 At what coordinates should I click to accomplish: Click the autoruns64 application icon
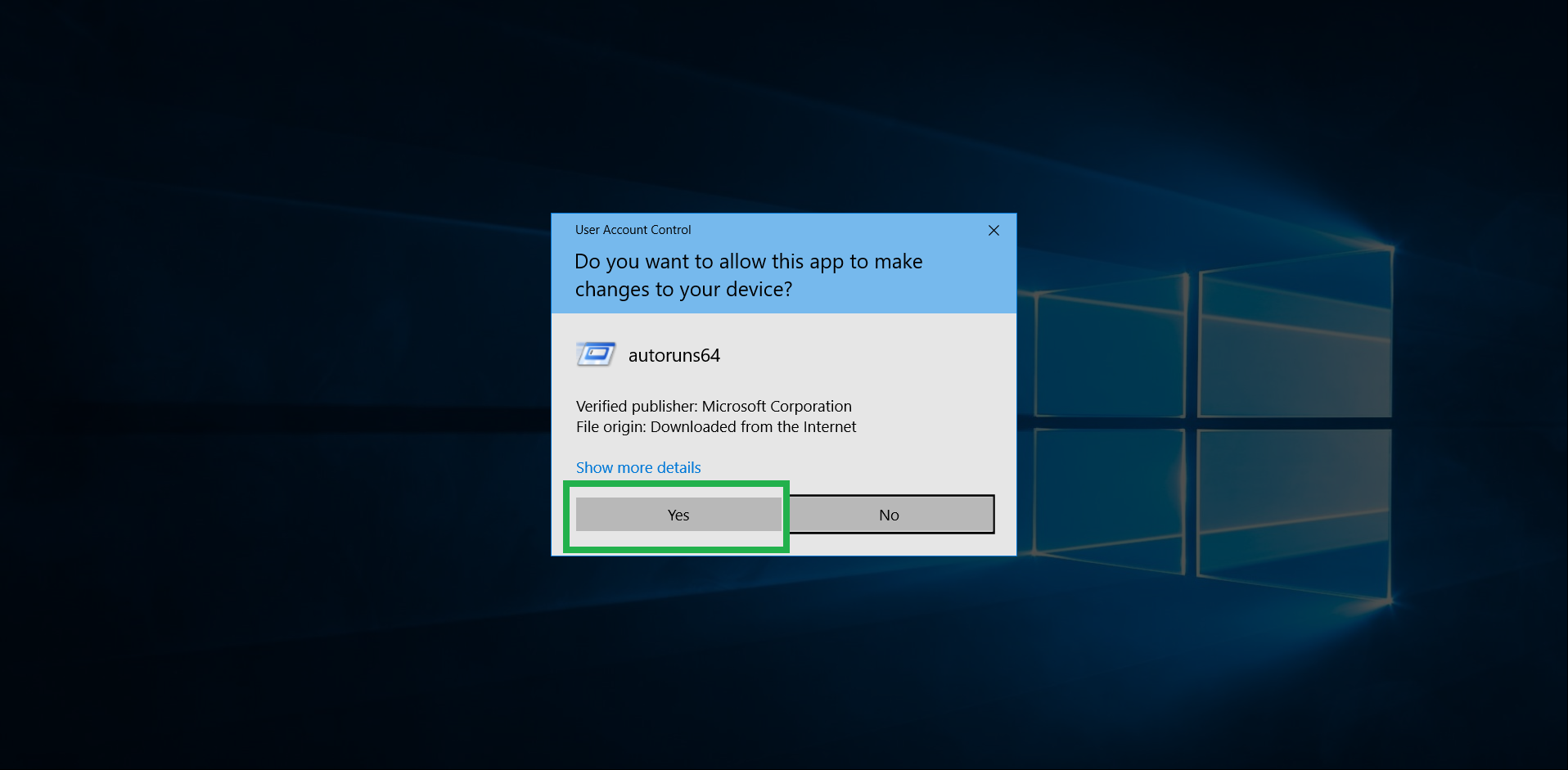click(596, 354)
